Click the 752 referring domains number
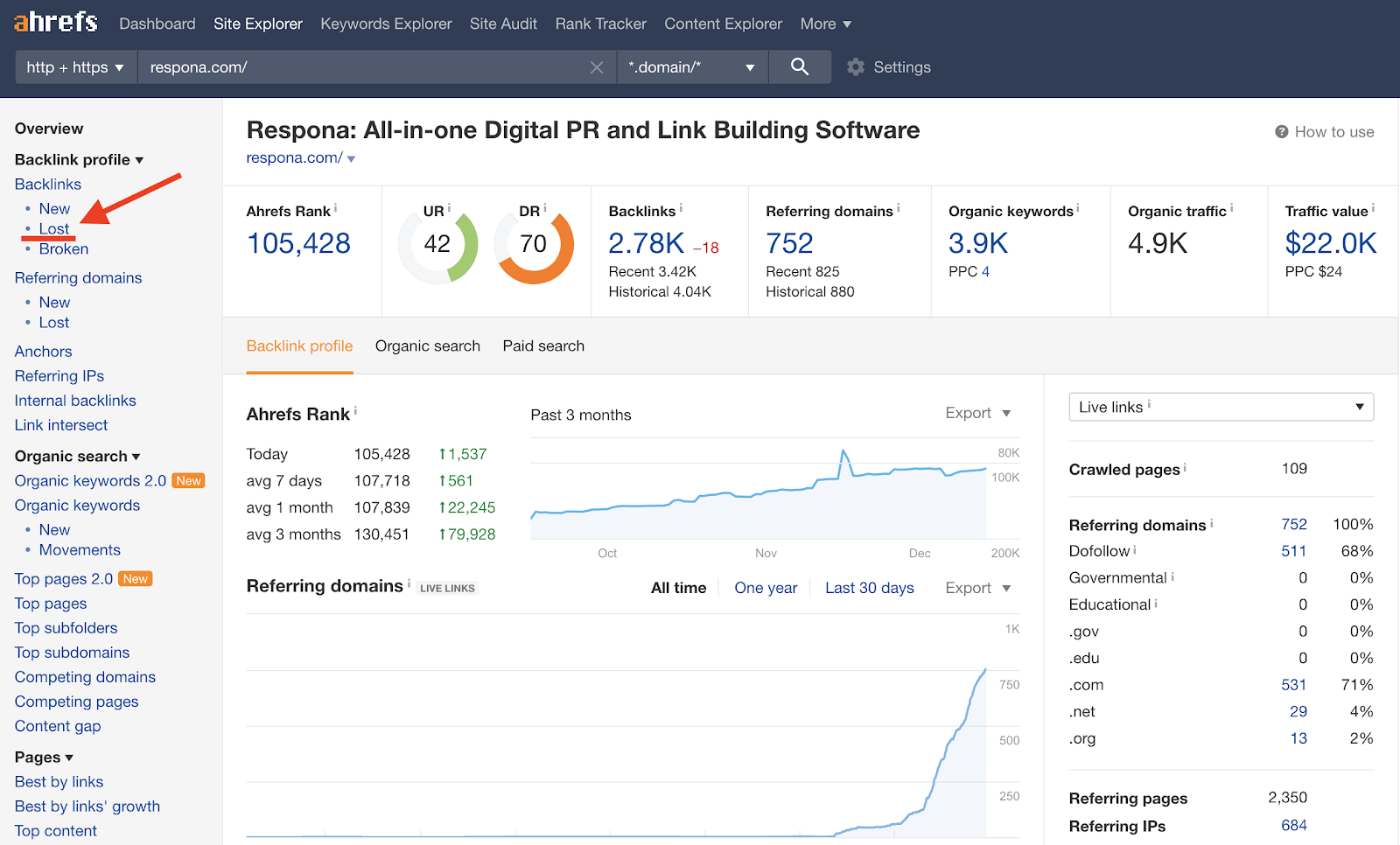The height and width of the screenshot is (845, 1400). [789, 243]
